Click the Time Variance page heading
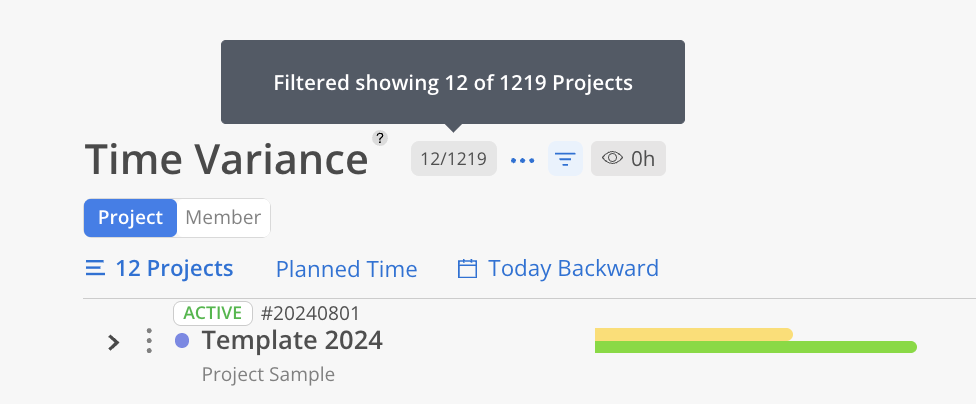The image size is (976, 404). pyautogui.click(x=226, y=160)
